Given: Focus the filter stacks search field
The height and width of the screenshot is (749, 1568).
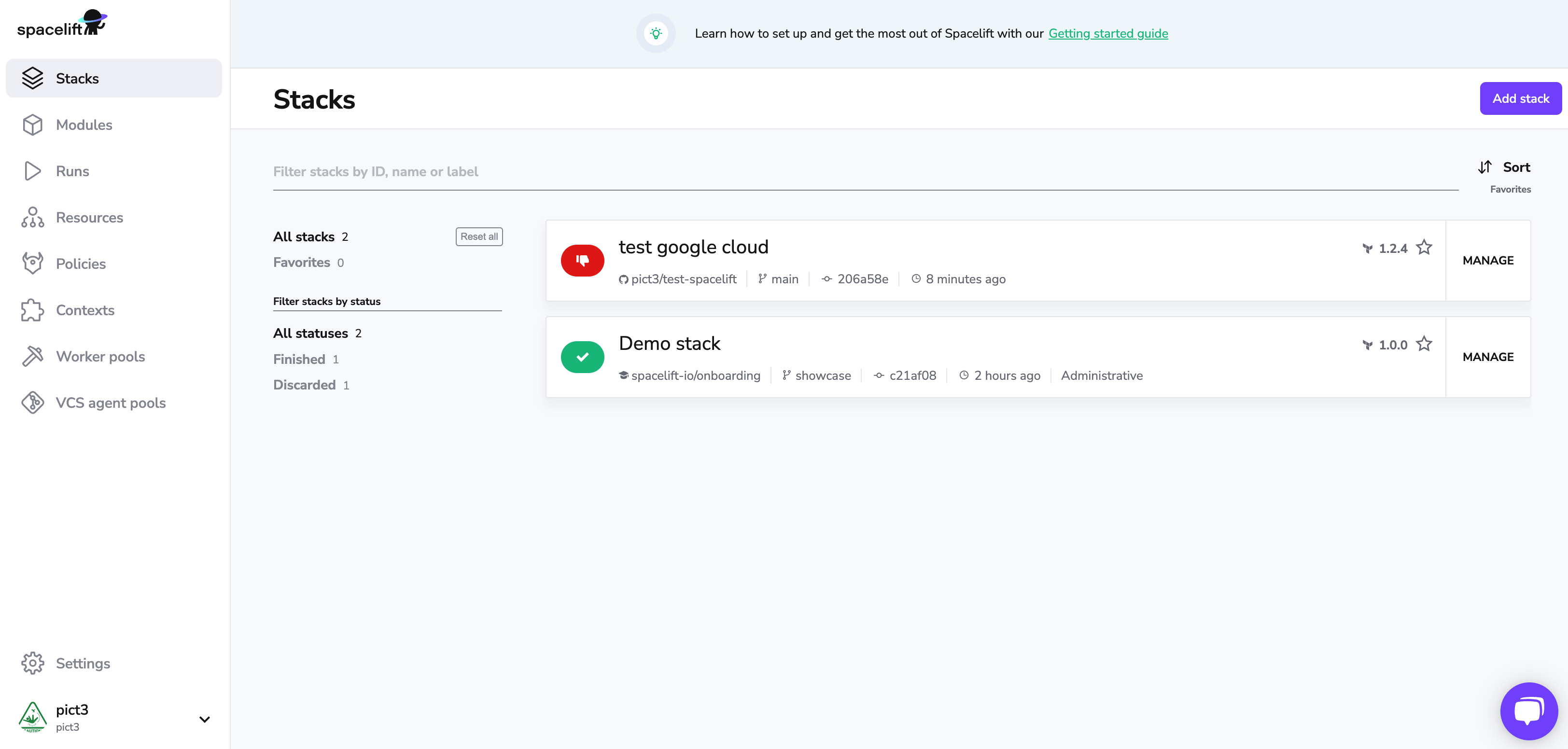Looking at the screenshot, I should pyautogui.click(x=864, y=172).
